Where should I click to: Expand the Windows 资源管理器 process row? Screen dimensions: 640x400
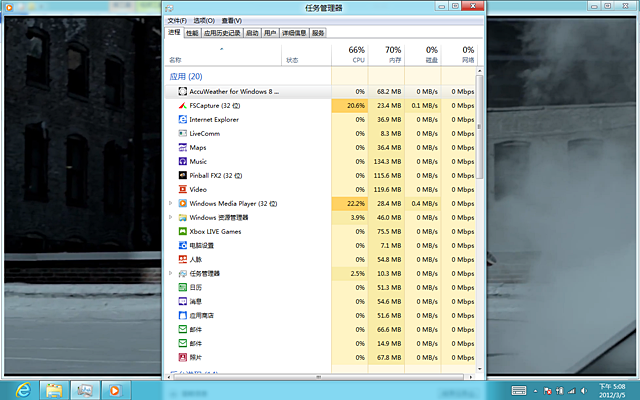click(171, 217)
